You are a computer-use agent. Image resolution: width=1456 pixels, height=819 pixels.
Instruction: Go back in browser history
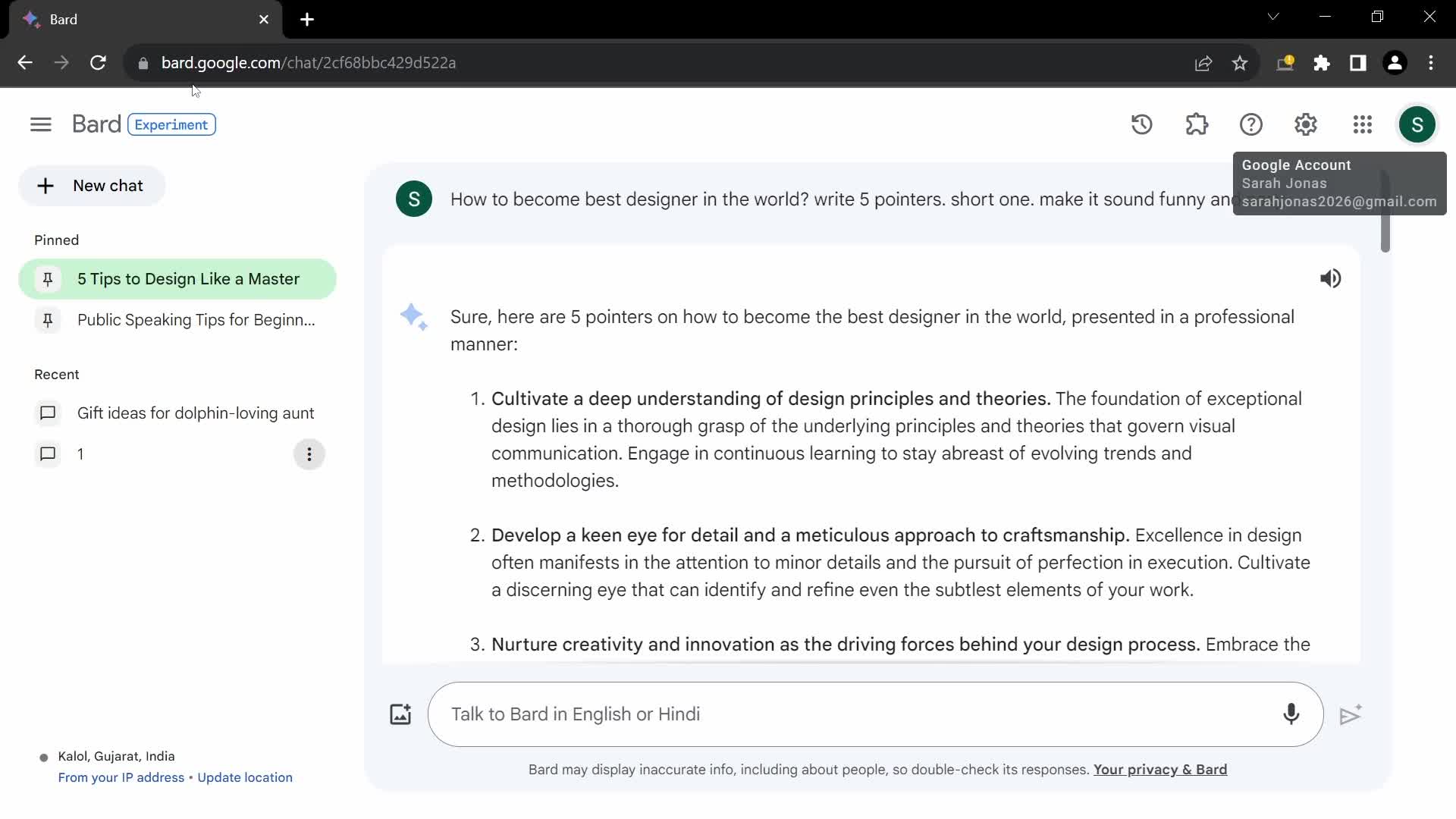(x=25, y=63)
